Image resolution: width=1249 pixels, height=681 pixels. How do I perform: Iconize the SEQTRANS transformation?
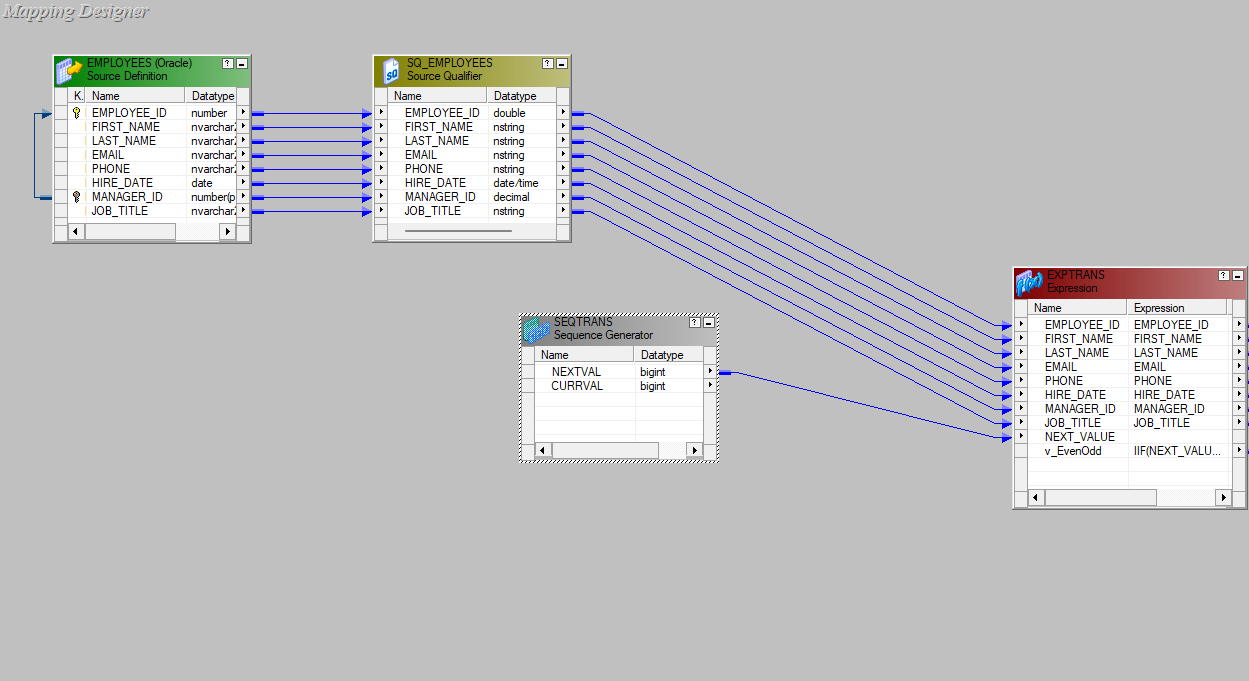coord(709,323)
